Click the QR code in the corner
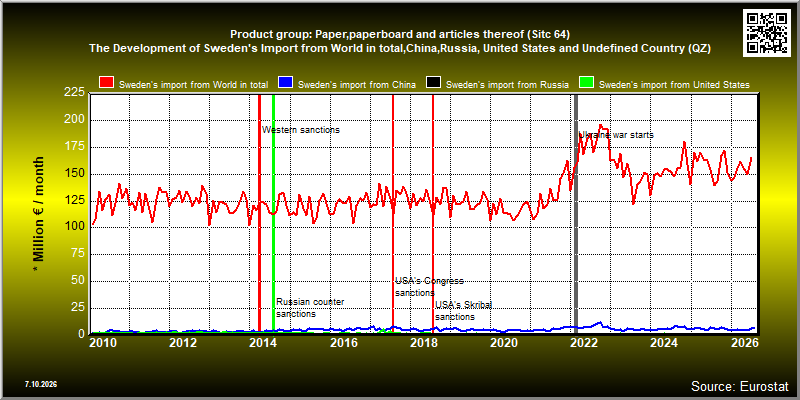Screen dimensions: 800x400 [x=767, y=32]
